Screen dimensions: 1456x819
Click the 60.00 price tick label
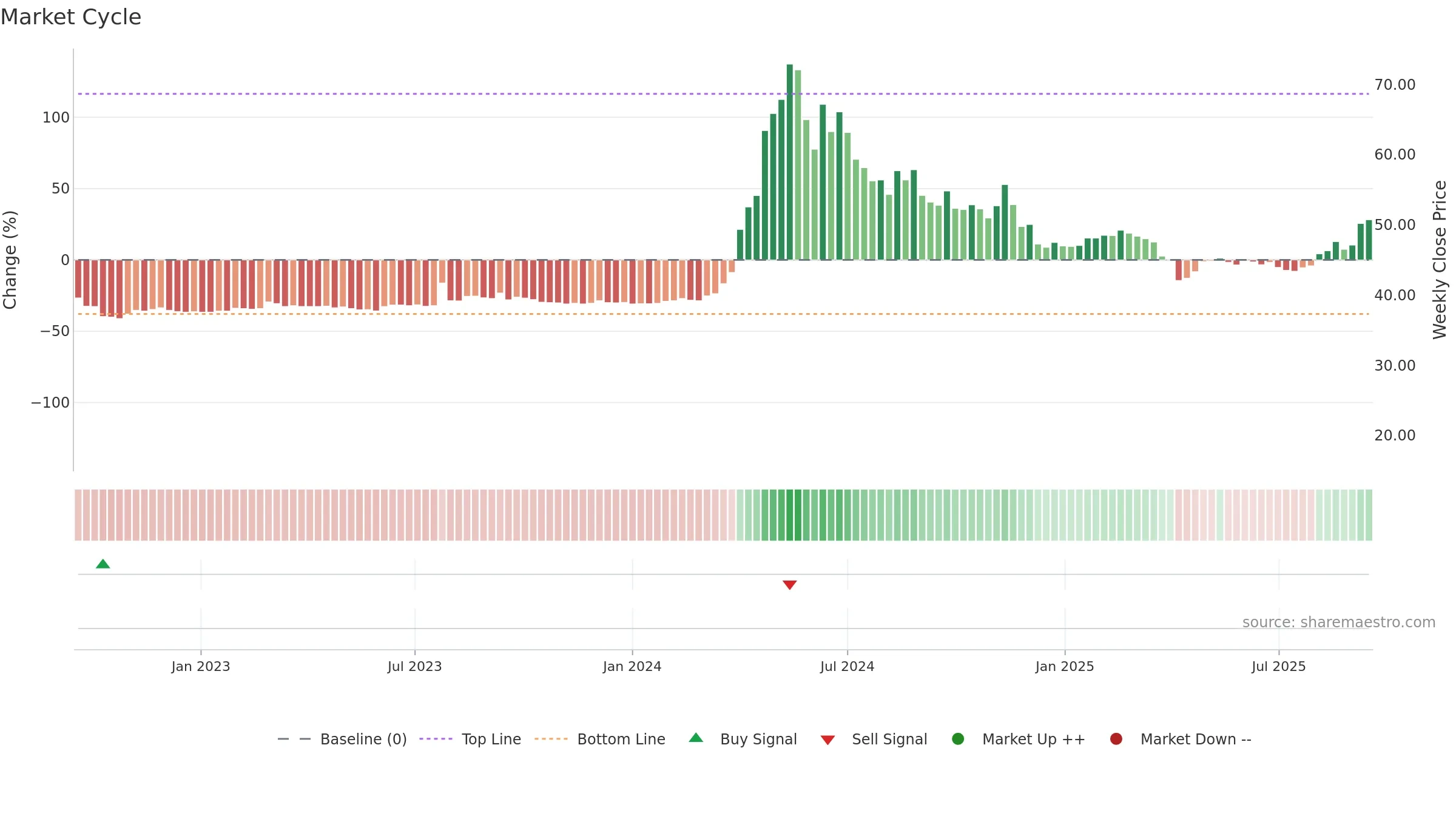pos(1395,155)
